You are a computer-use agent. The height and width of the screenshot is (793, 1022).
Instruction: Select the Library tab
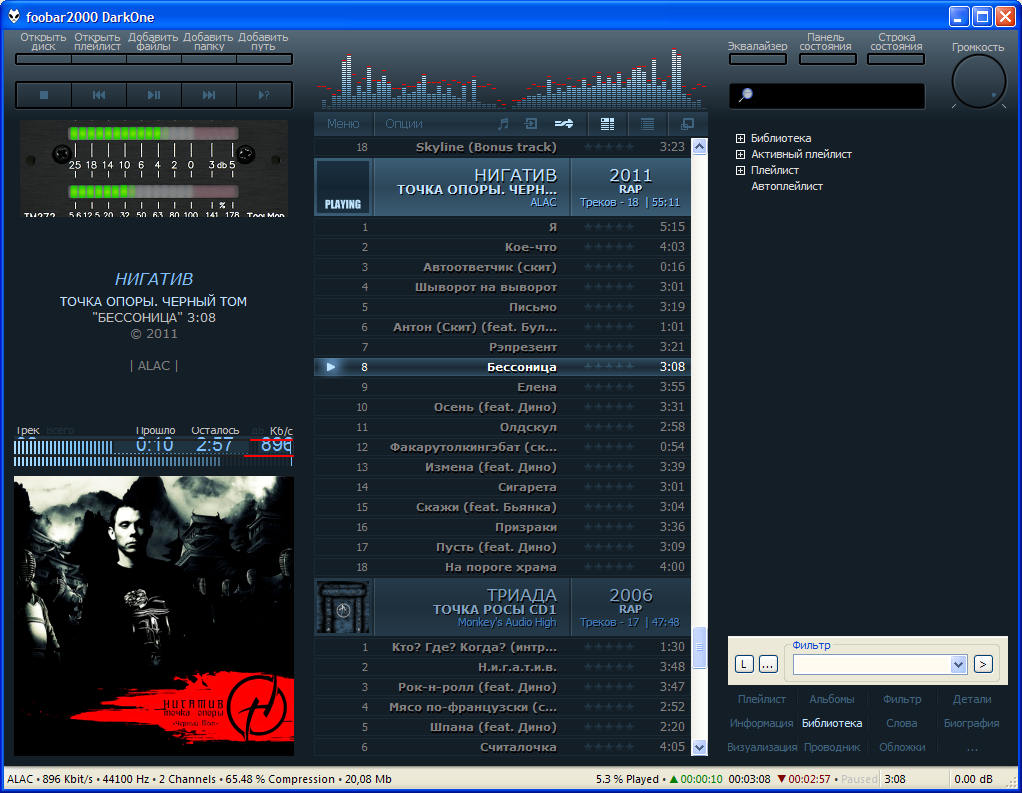[x=832, y=723]
